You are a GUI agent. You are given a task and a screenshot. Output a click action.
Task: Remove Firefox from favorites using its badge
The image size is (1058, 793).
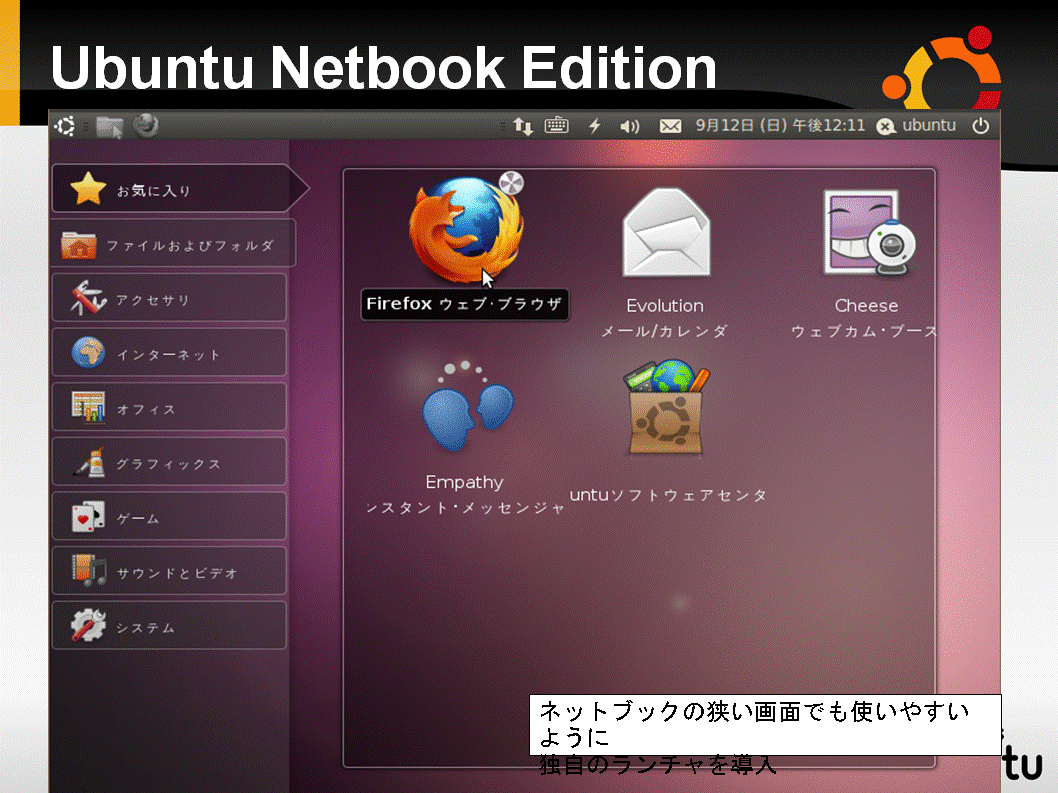click(x=511, y=183)
